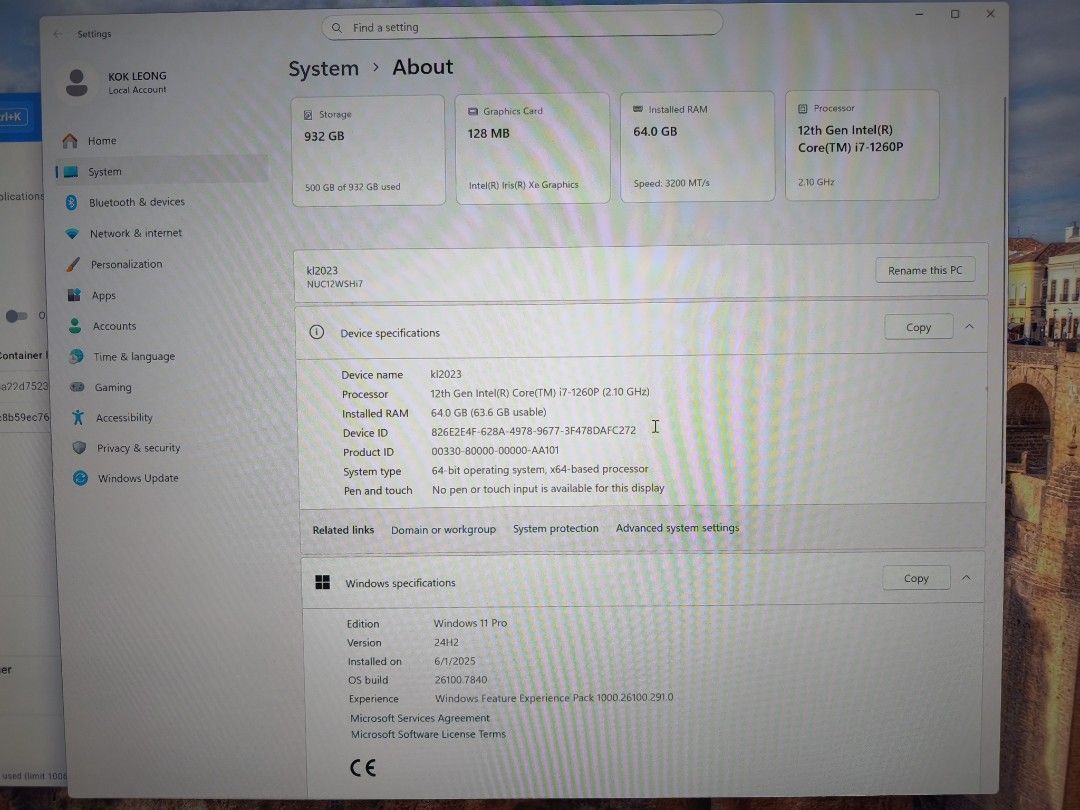
Task: Click the Apps icon in sidebar
Action: [x=74, y=295]
